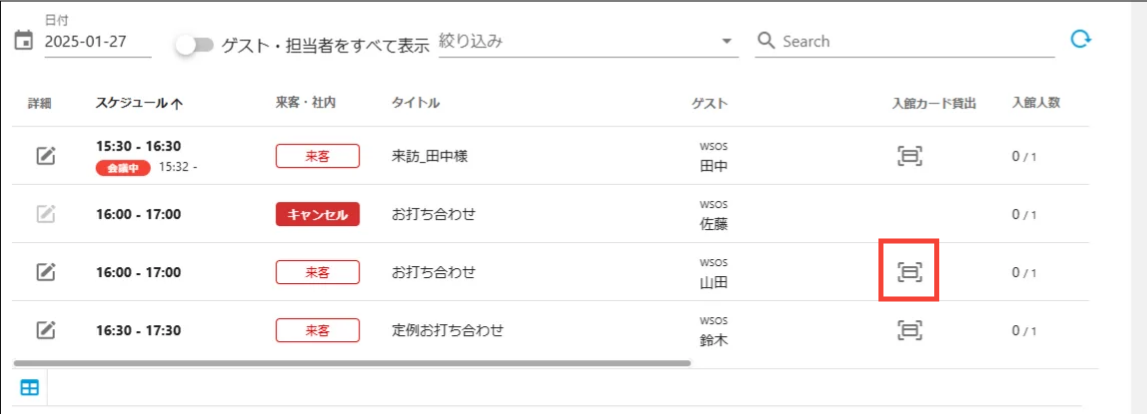Click the highlighted card-lending icon for 山田
This screenshot has height=414, width=1147.
coord(909,272)
